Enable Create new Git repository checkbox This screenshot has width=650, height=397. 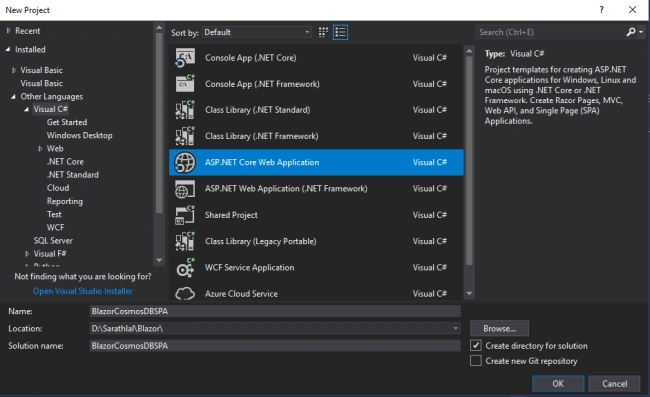[x=476, y=361]
